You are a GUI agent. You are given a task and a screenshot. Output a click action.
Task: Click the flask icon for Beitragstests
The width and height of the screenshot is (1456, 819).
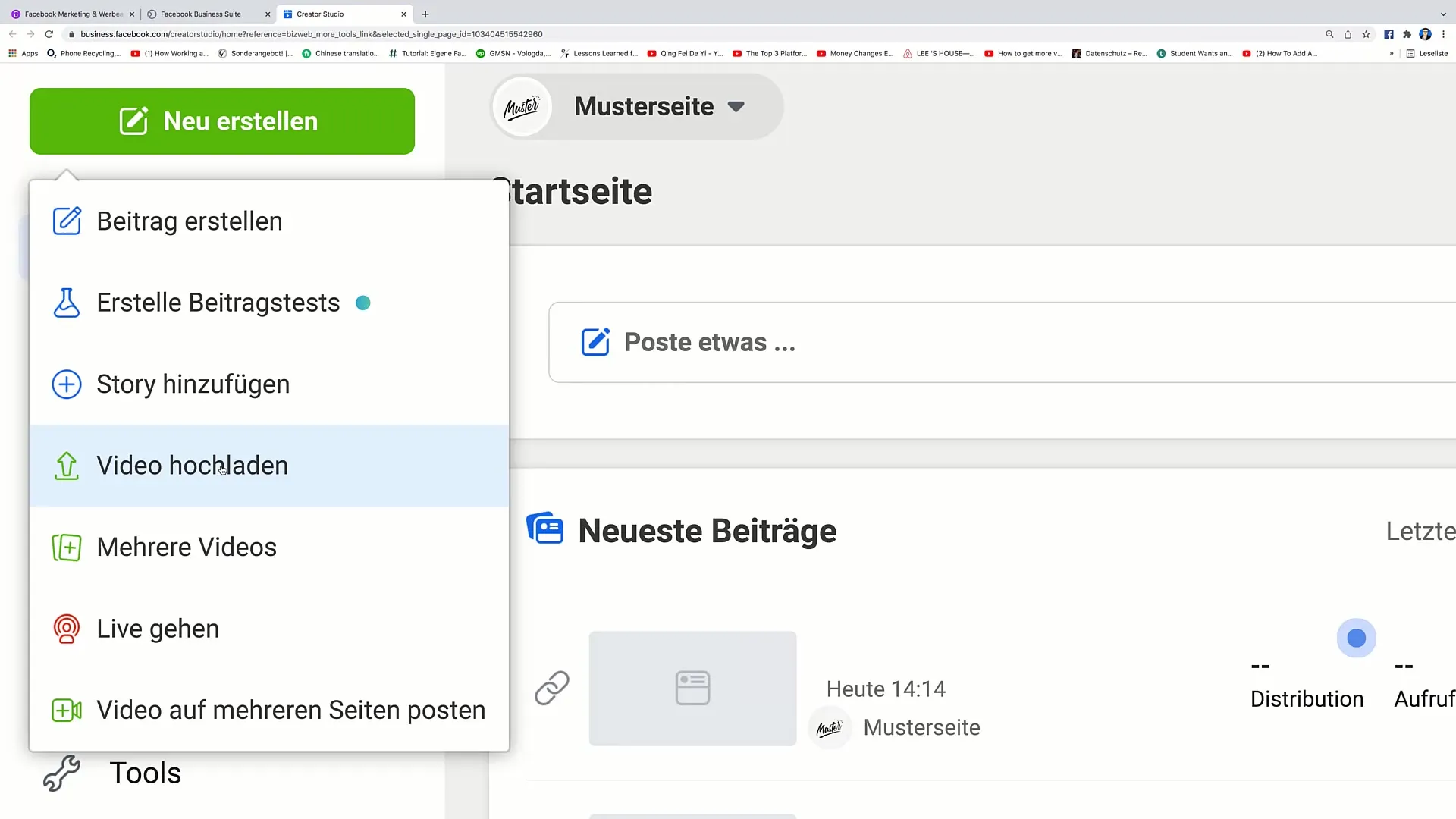67,303
